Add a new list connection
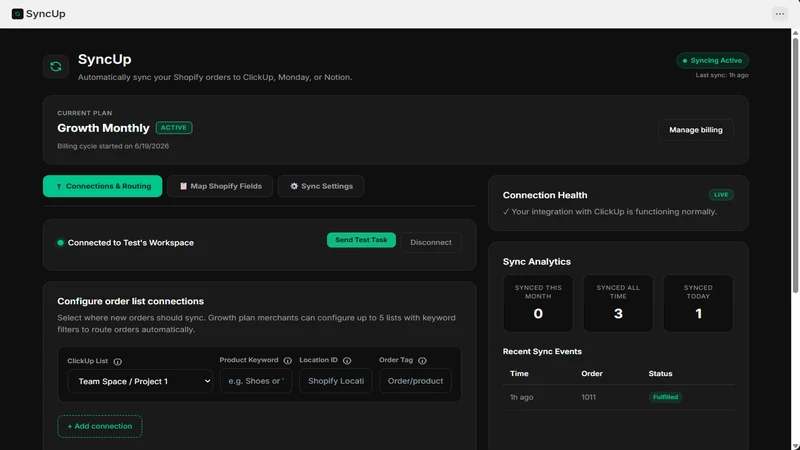Image resolution: width=800 pixels, height=450 pixels. pos(100,426)
